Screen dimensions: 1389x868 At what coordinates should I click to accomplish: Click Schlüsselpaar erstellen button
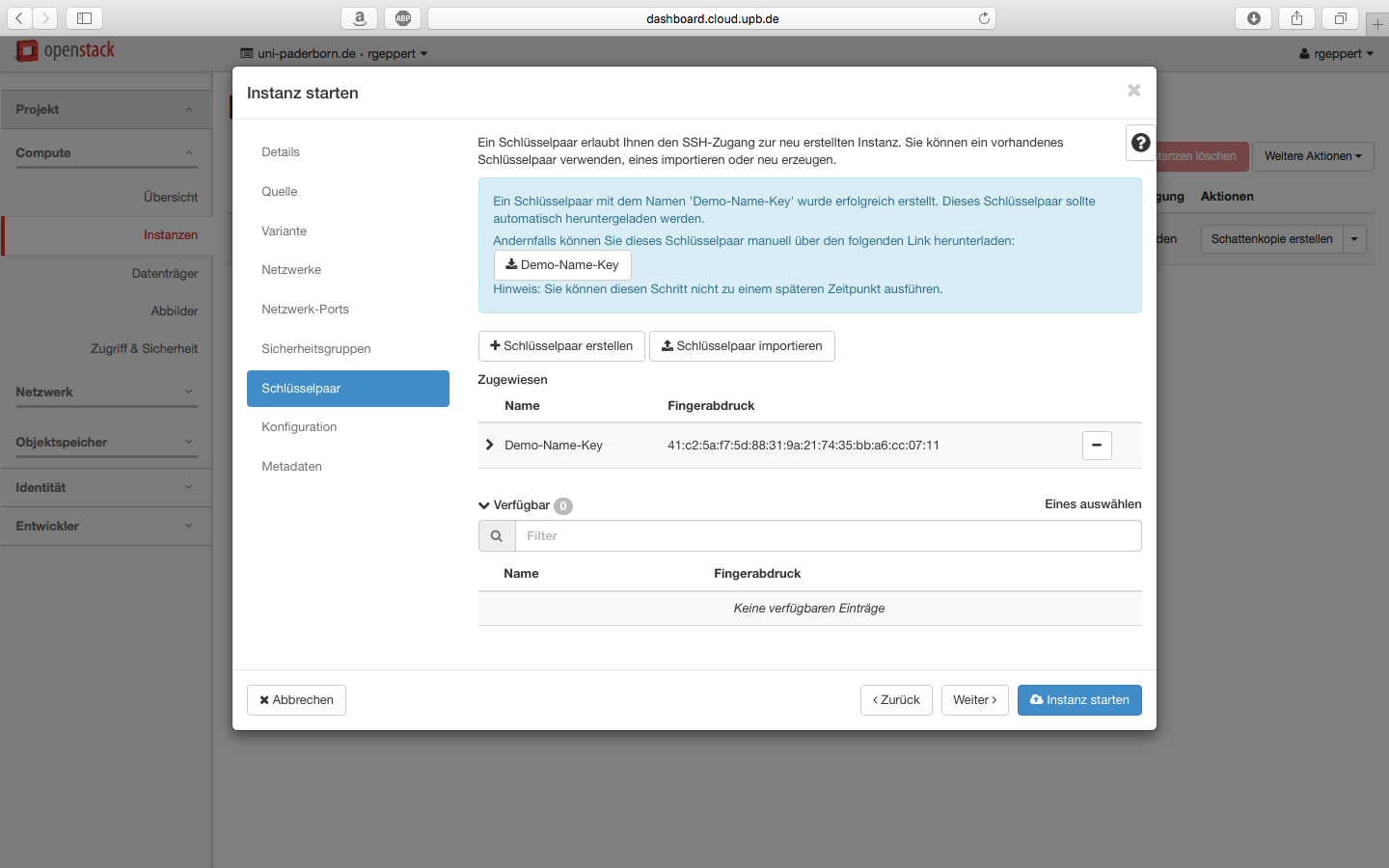[561, 346]
